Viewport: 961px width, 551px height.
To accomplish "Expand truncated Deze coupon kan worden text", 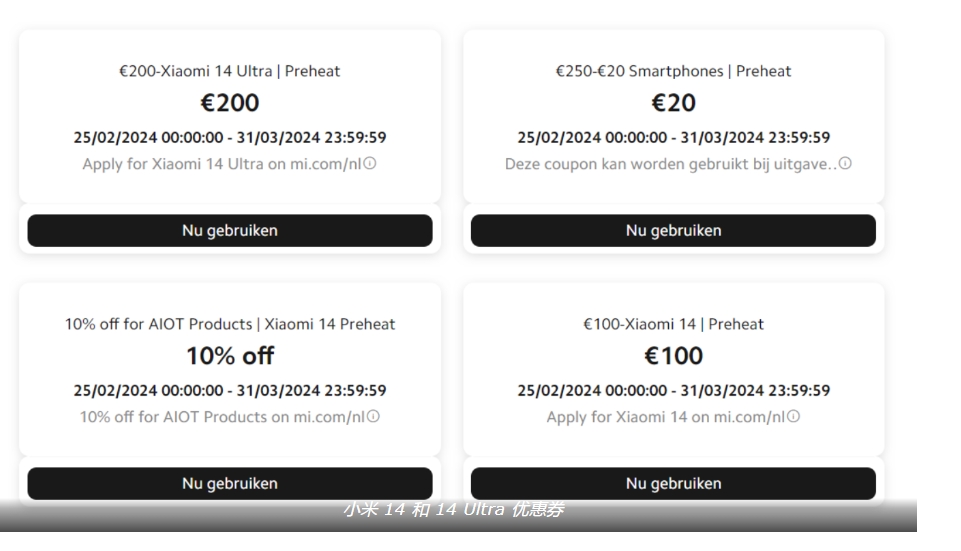I will pos(670,164).
